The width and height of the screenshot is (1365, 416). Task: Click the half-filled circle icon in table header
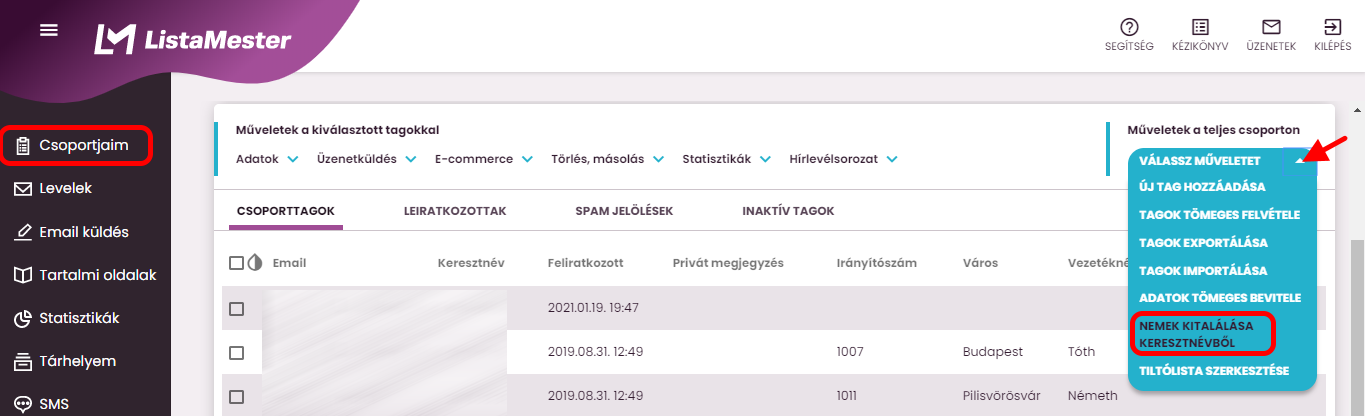tap(254, 263)
